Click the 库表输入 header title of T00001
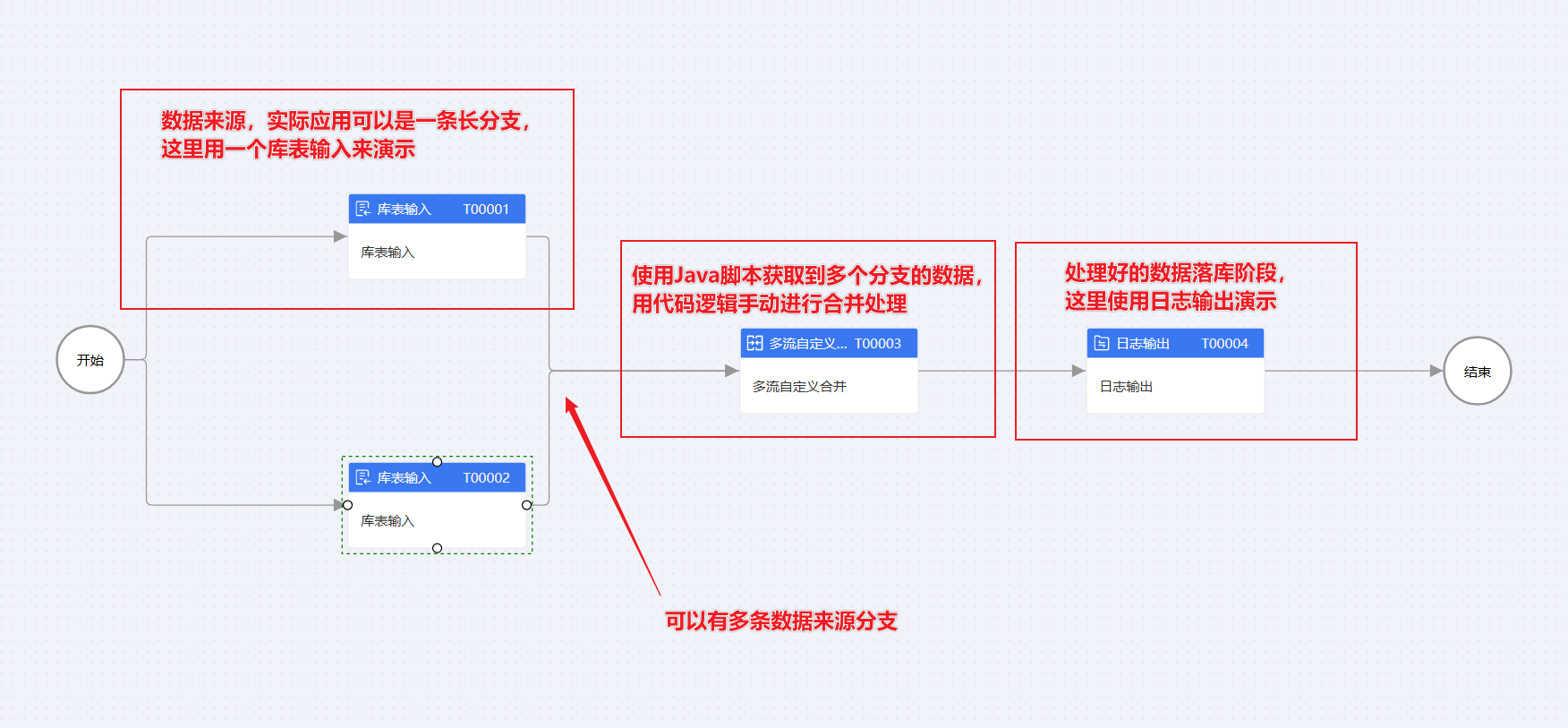Viewport: 1568px width, 728px height. [x=404, y=209]
